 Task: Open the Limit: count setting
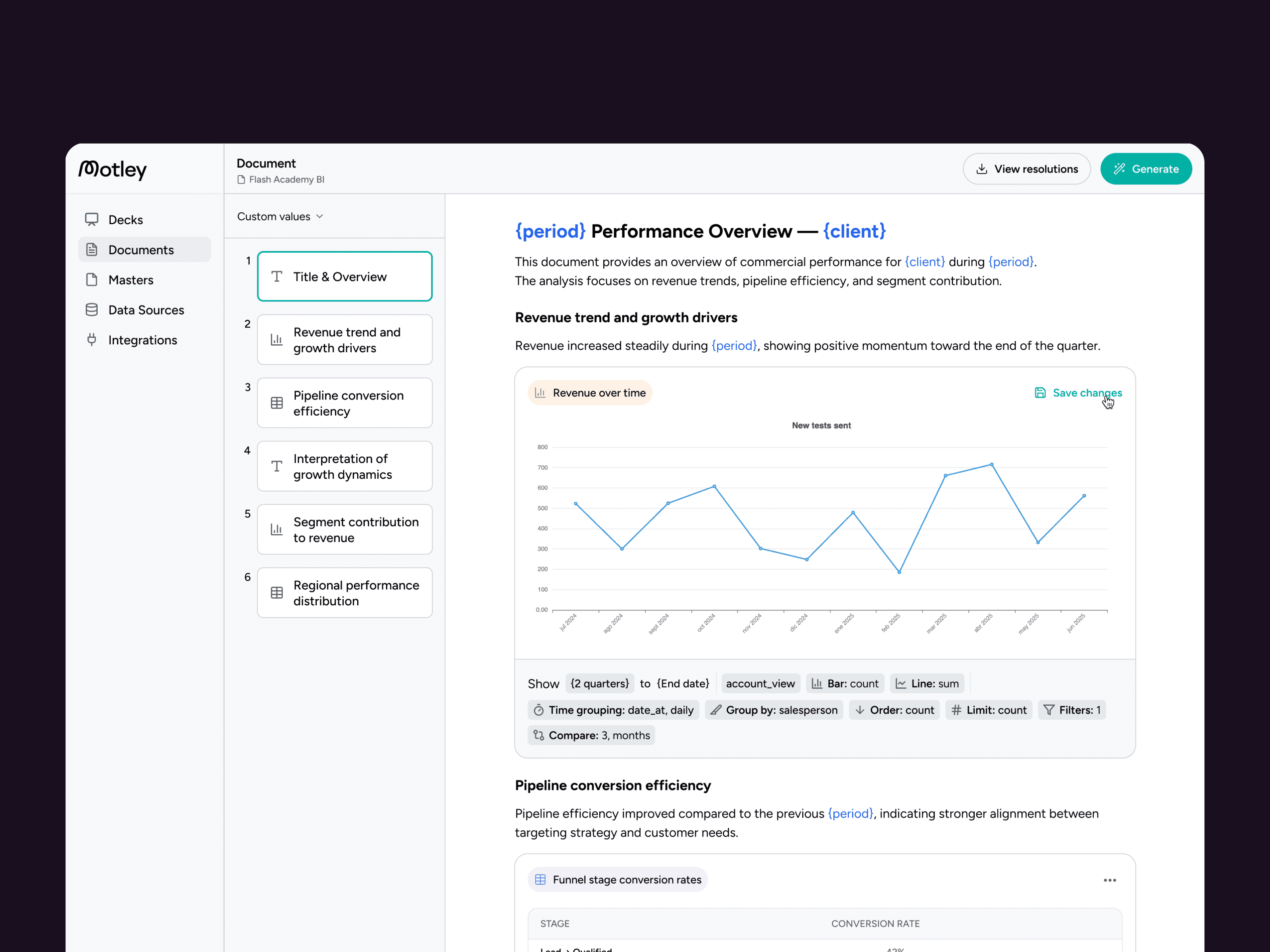[989, 710]
